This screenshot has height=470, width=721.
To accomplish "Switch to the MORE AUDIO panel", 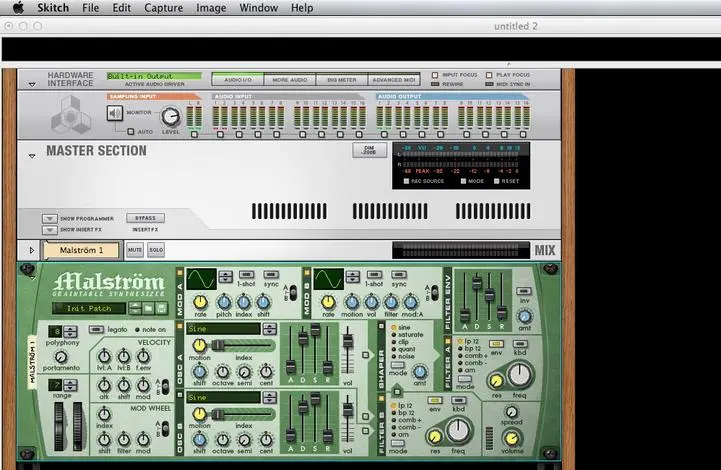I will coord(290,80).
